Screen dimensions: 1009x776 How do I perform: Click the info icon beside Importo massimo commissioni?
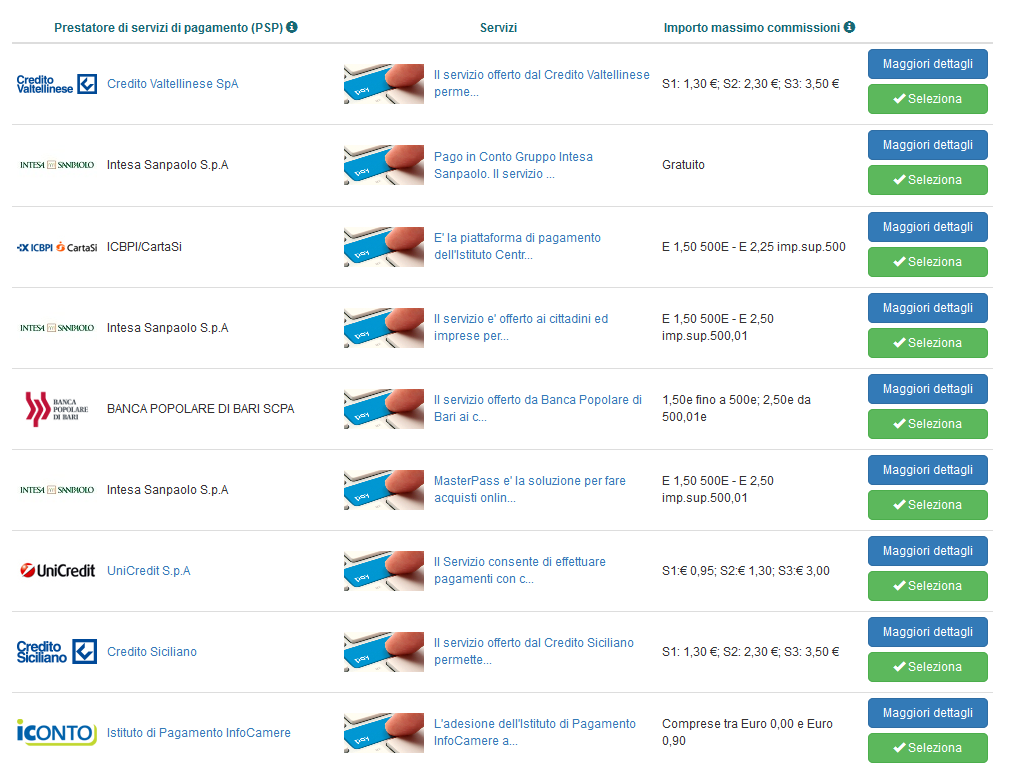click(849, 27)
